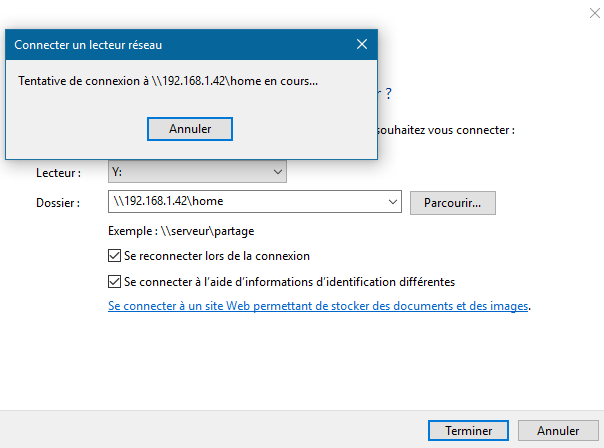Click the Dossier label
Screen dimensions: 604x448
click(58, 203)
